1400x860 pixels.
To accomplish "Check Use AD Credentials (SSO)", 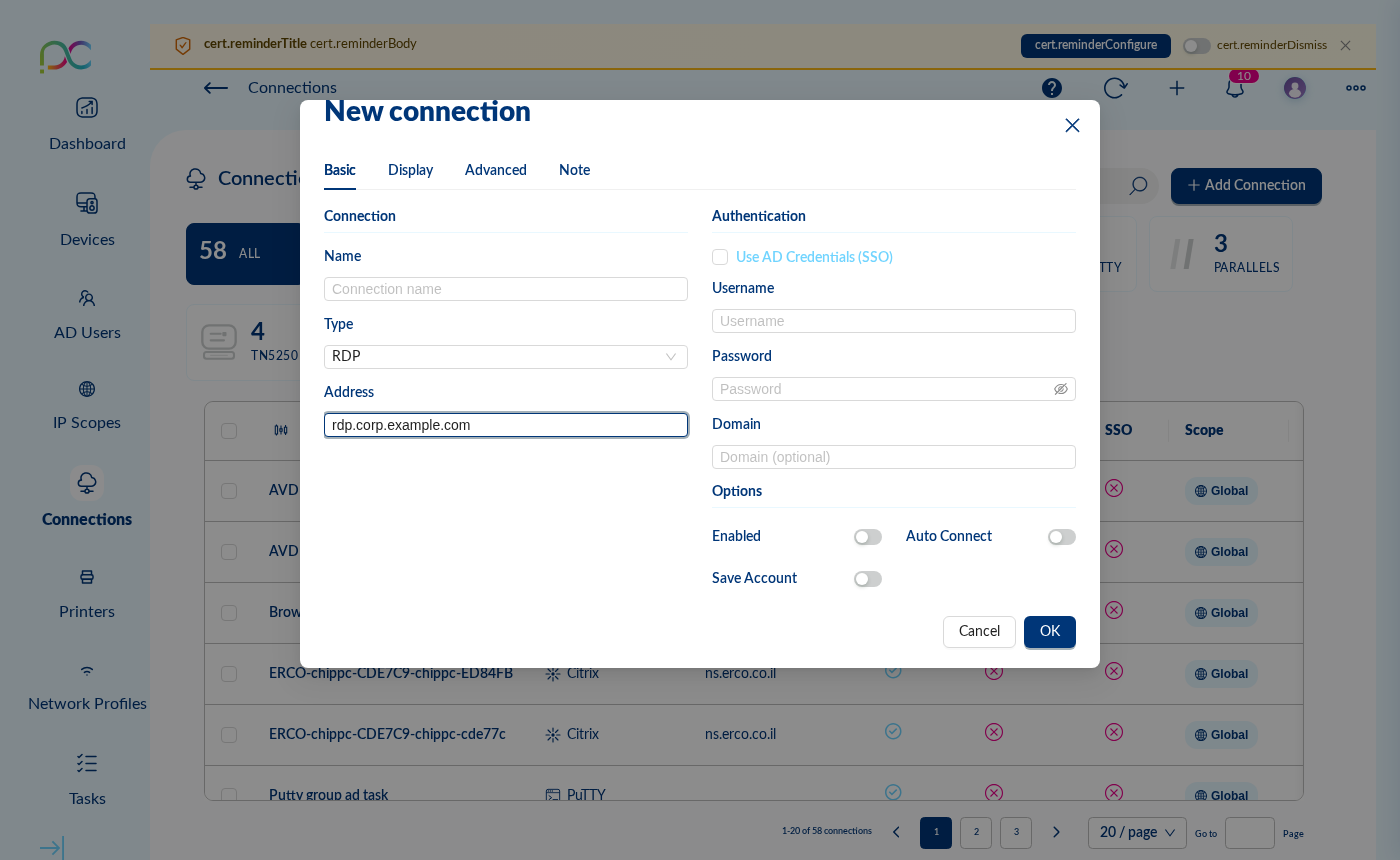I will pos(720,257).
